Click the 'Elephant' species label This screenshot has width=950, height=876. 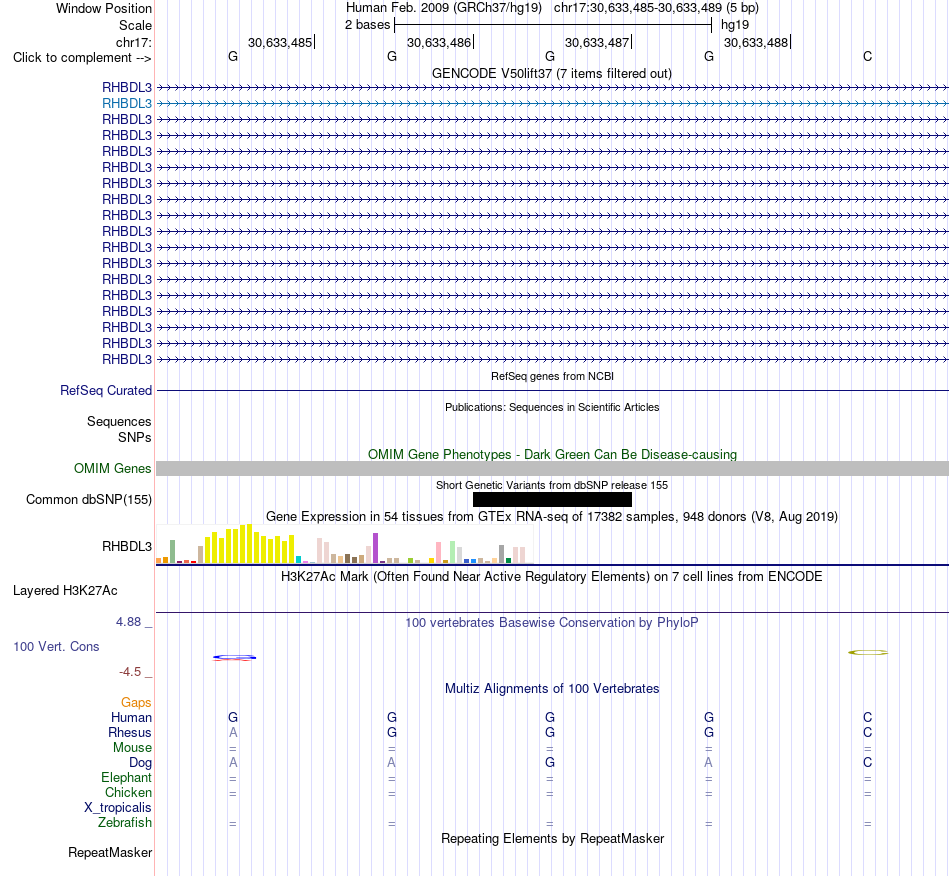pyautogui.click(x=126, y=778)
